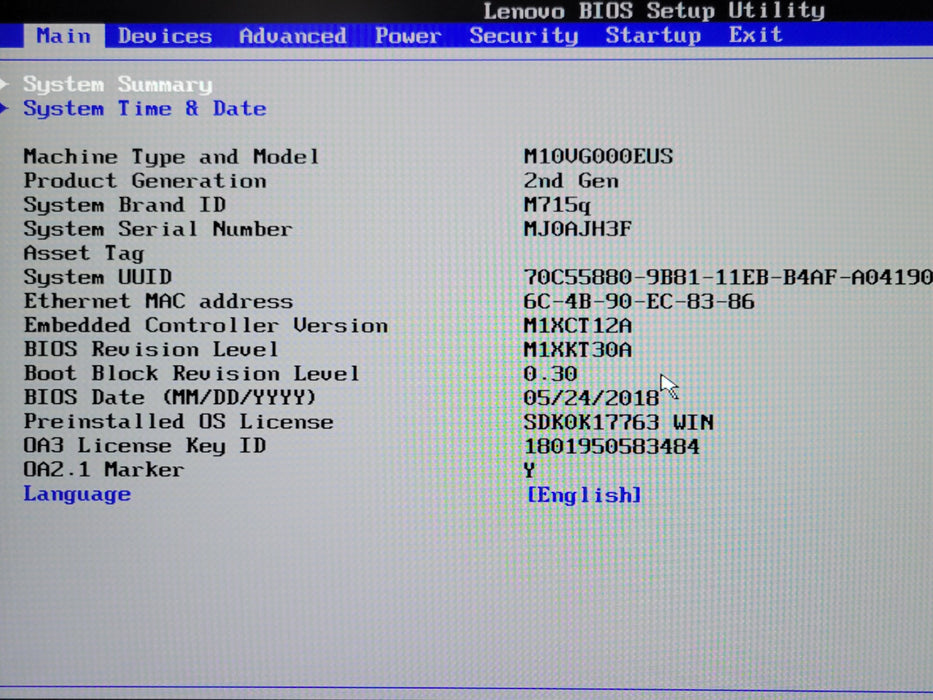Click serial number MJ0AJH3F
Viewport: 933px width, 700px height.
[x=577, y=229]
